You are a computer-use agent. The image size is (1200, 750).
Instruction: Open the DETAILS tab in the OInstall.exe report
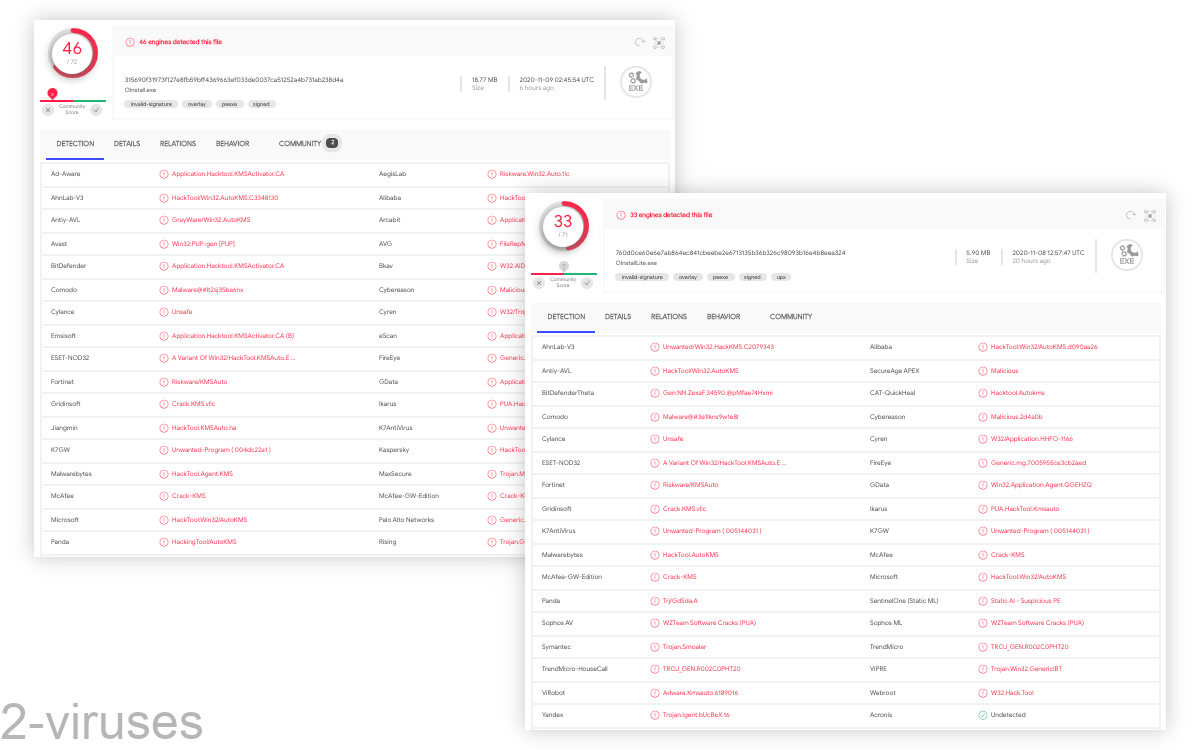coord(127,144)
